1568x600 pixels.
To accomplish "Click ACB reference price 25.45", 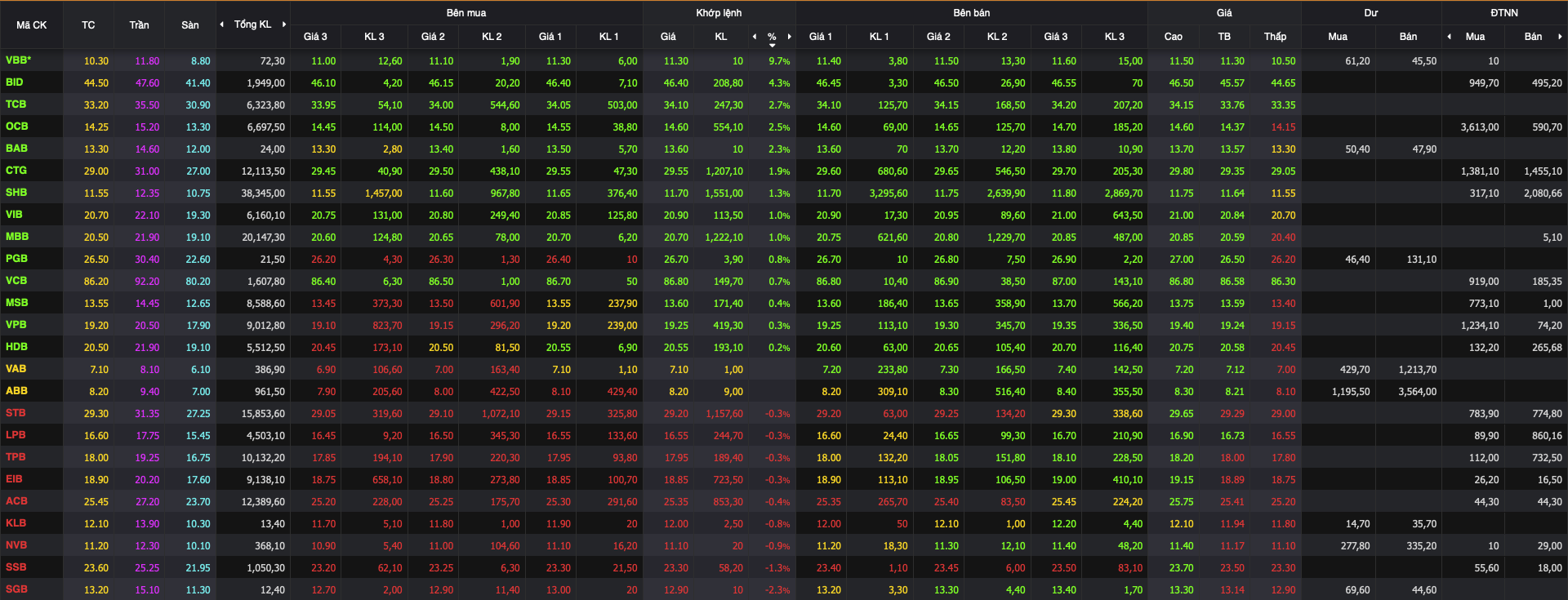I will pos(96,502).
